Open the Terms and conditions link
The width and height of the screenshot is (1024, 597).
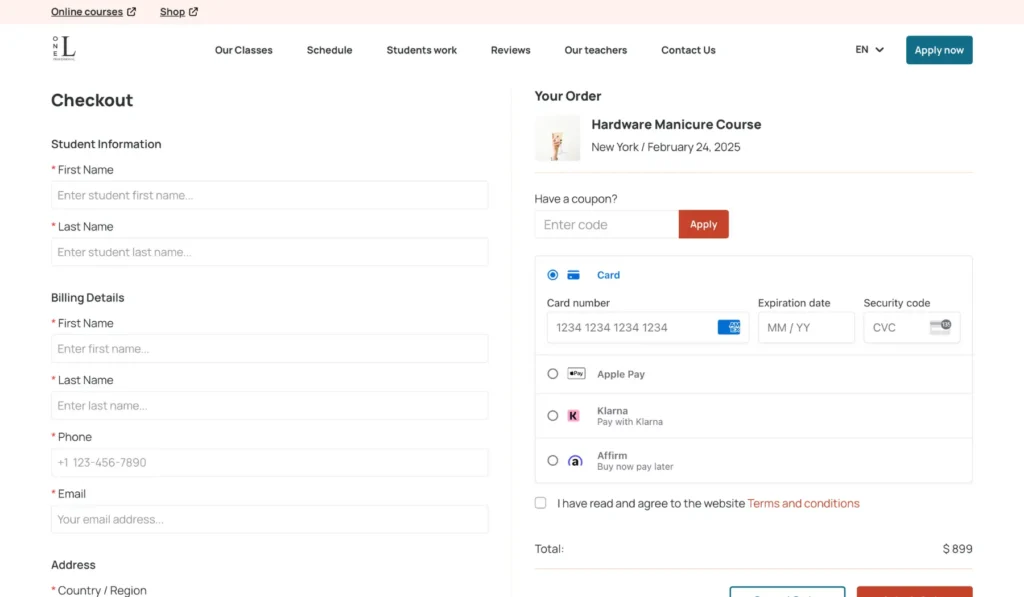point(803,504)
